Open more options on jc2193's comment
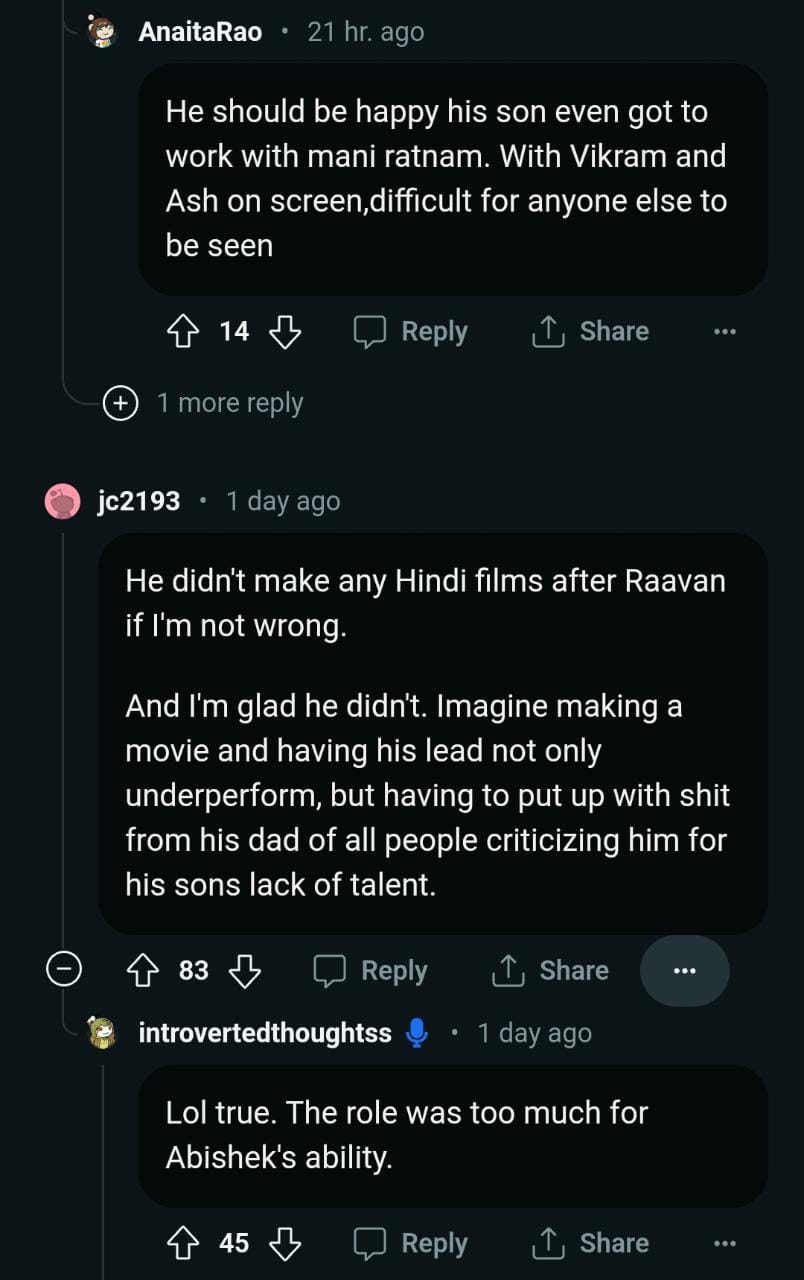 (684, 970)
